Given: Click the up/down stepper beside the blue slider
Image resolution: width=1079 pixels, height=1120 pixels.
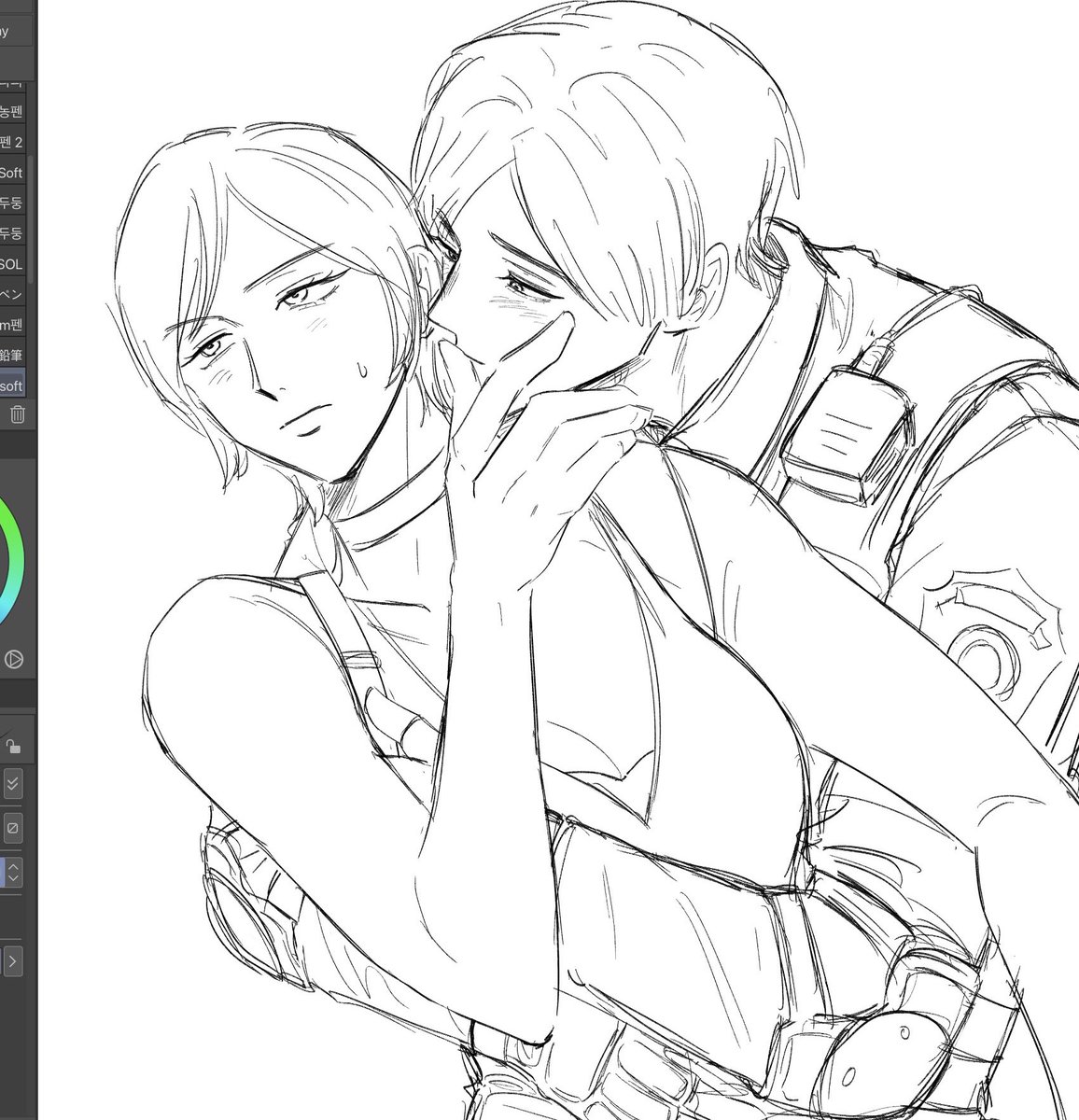Looking at the screenshot, I should point(14,873).
